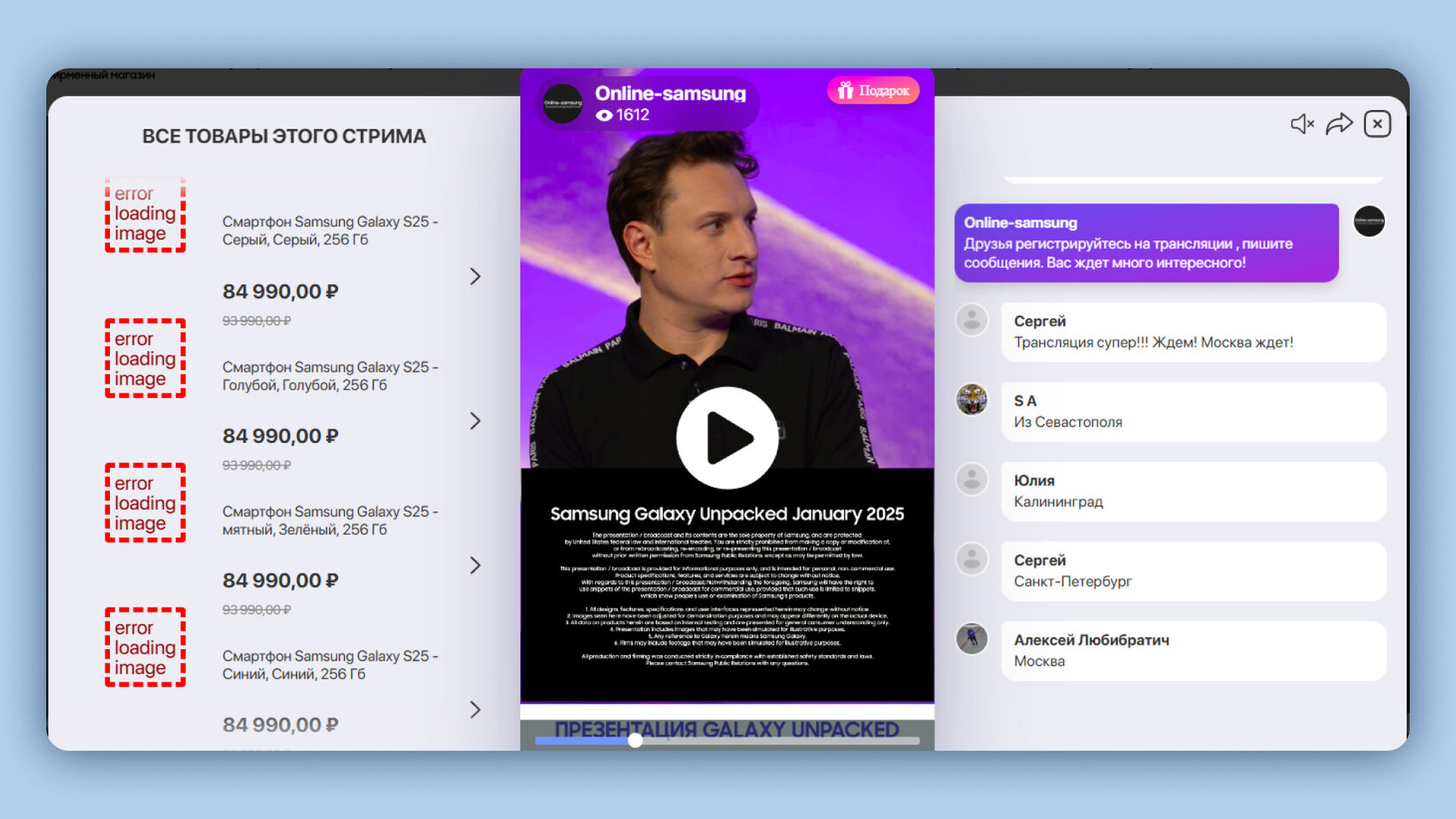
Task: Click Юлия's avatar in chat
Action: (972, 479)
